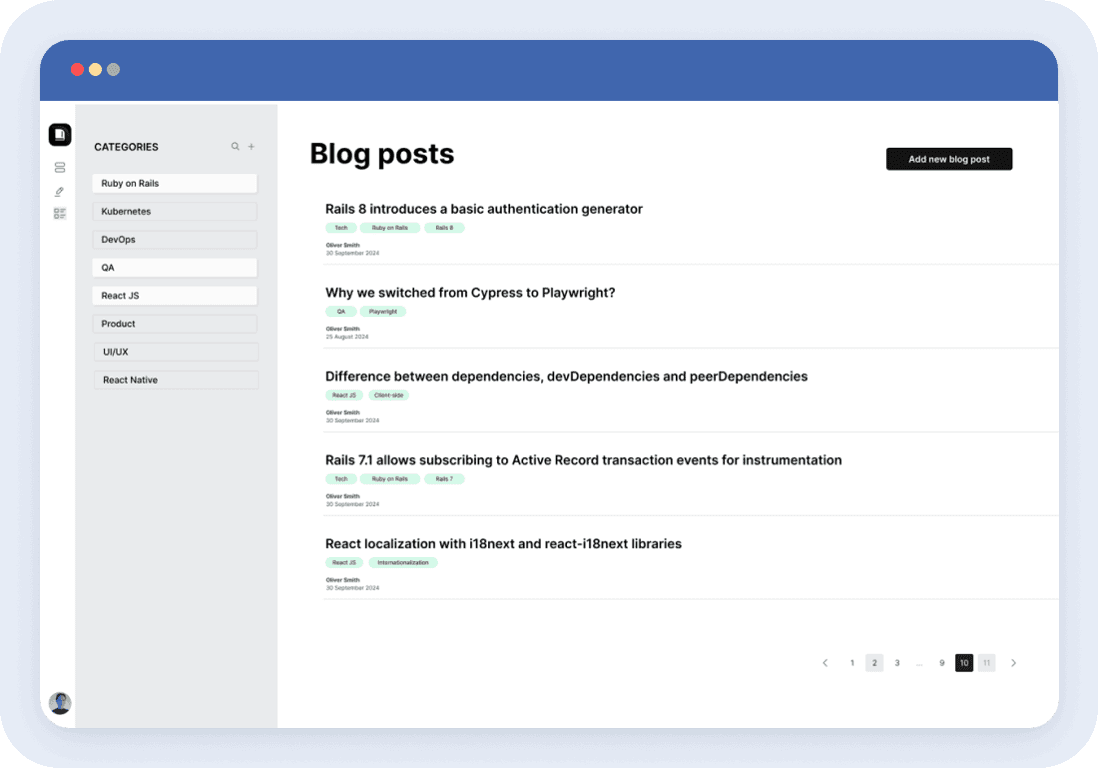The height and width of the screenshot is (768, 1098).
Task: Go to next page arrow
Action: tap(1013, 663)
